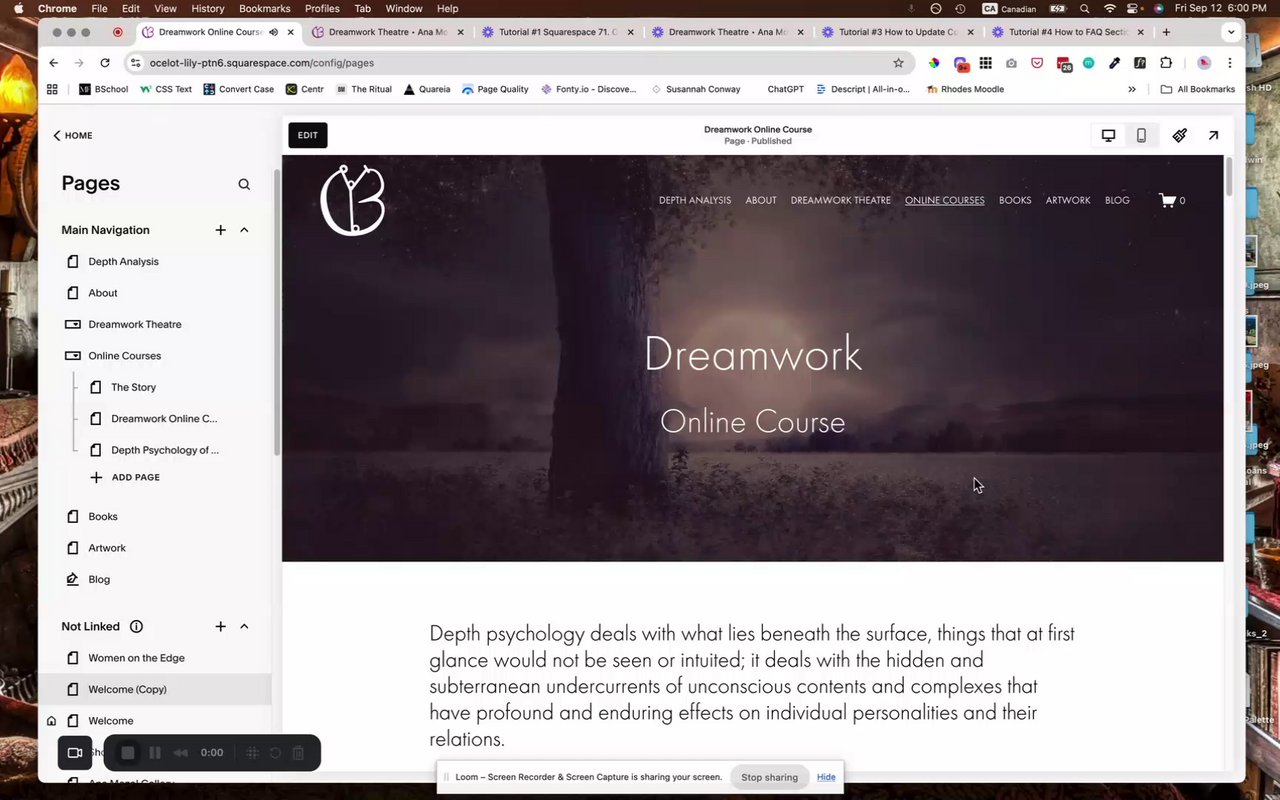Open the Fonts Ninja extension icon
Viewport: 1280px width, 800px height.
1140,63
